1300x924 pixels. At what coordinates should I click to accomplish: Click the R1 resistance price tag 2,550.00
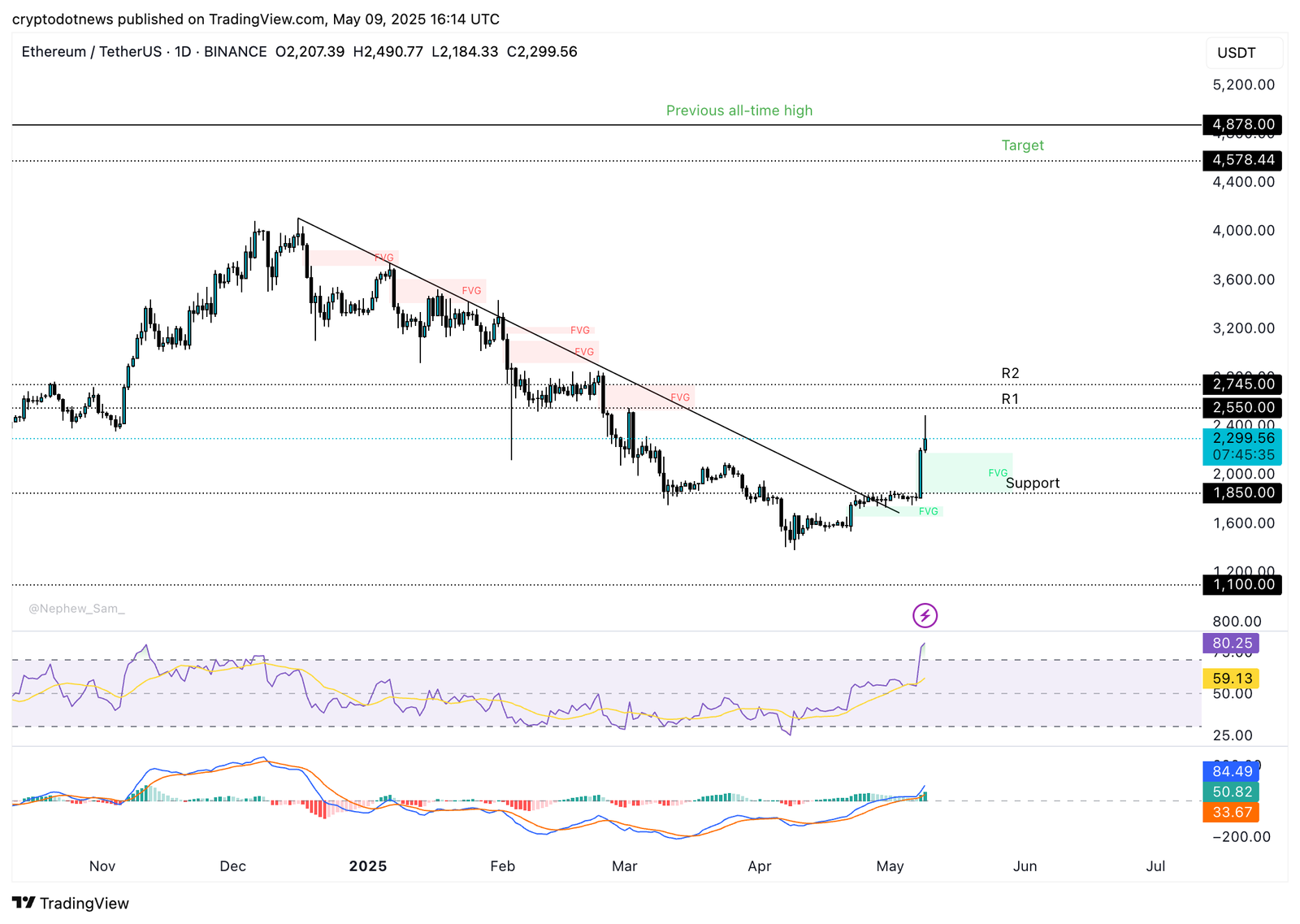1241,407
